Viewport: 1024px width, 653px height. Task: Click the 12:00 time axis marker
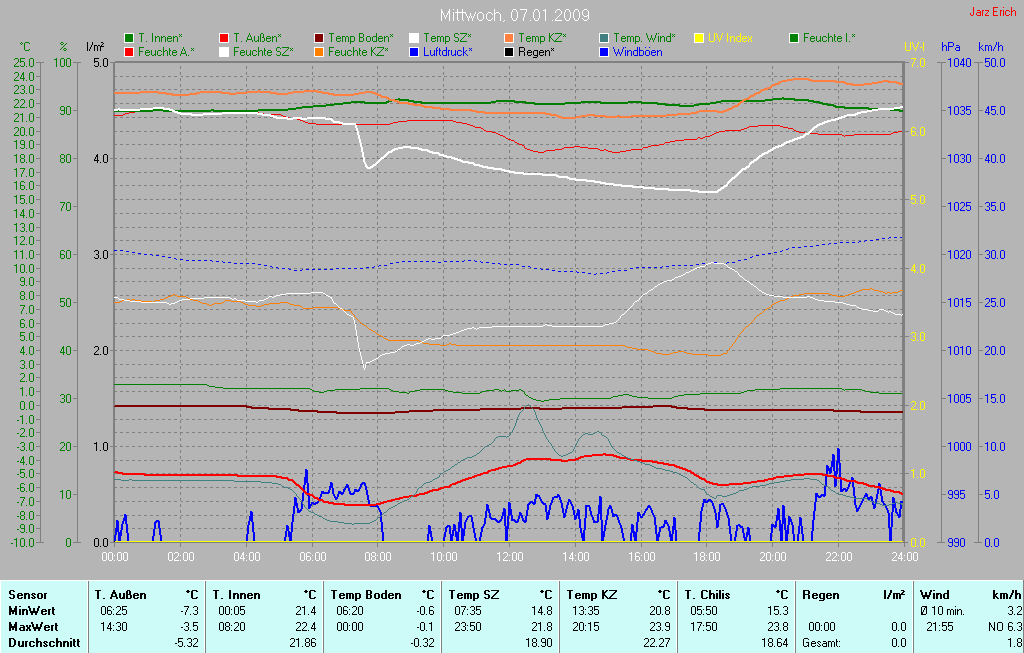[509, 556]
